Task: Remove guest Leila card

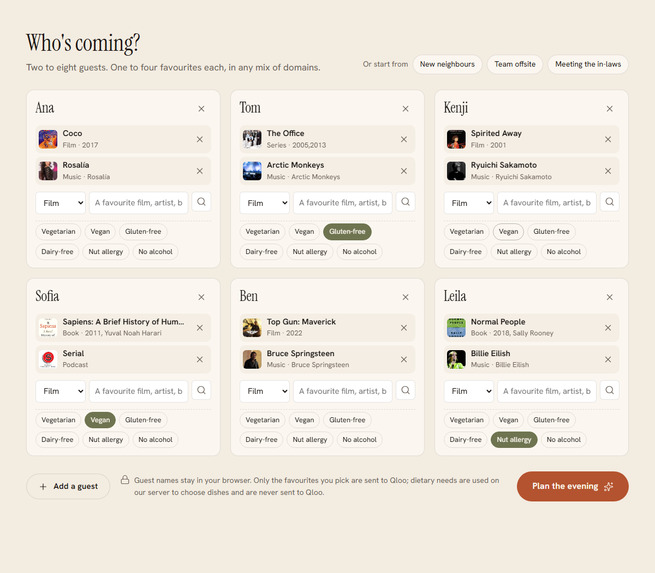Action: 609,297
